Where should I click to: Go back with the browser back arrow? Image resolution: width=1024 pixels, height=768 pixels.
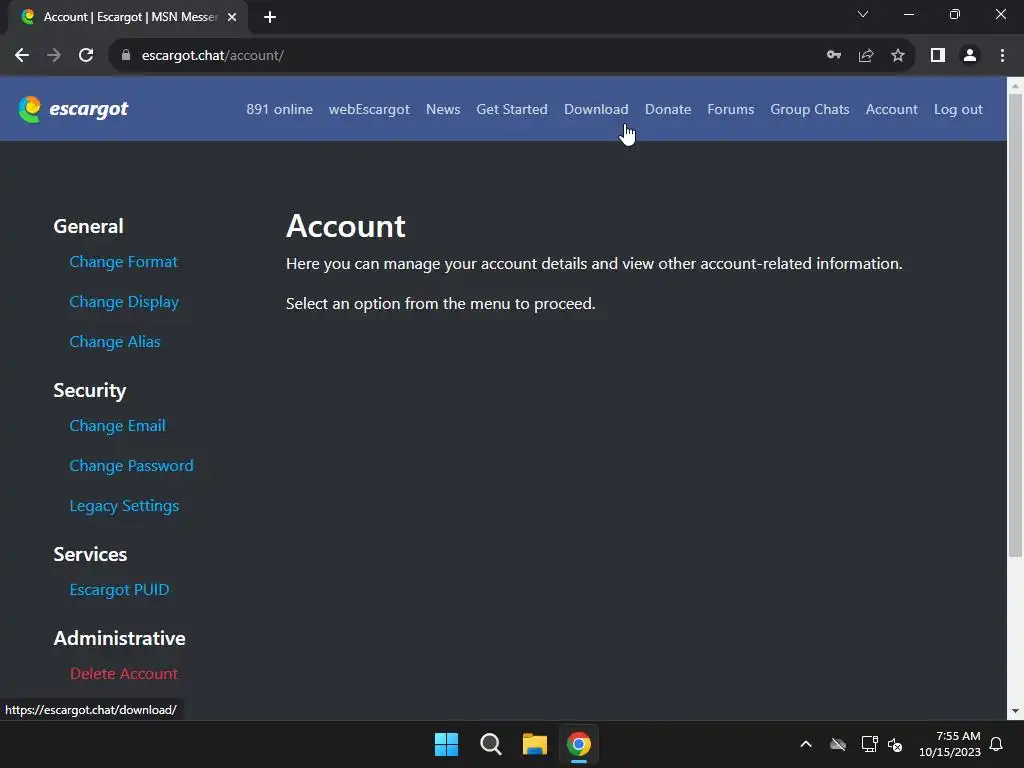[x=22, y=56]
